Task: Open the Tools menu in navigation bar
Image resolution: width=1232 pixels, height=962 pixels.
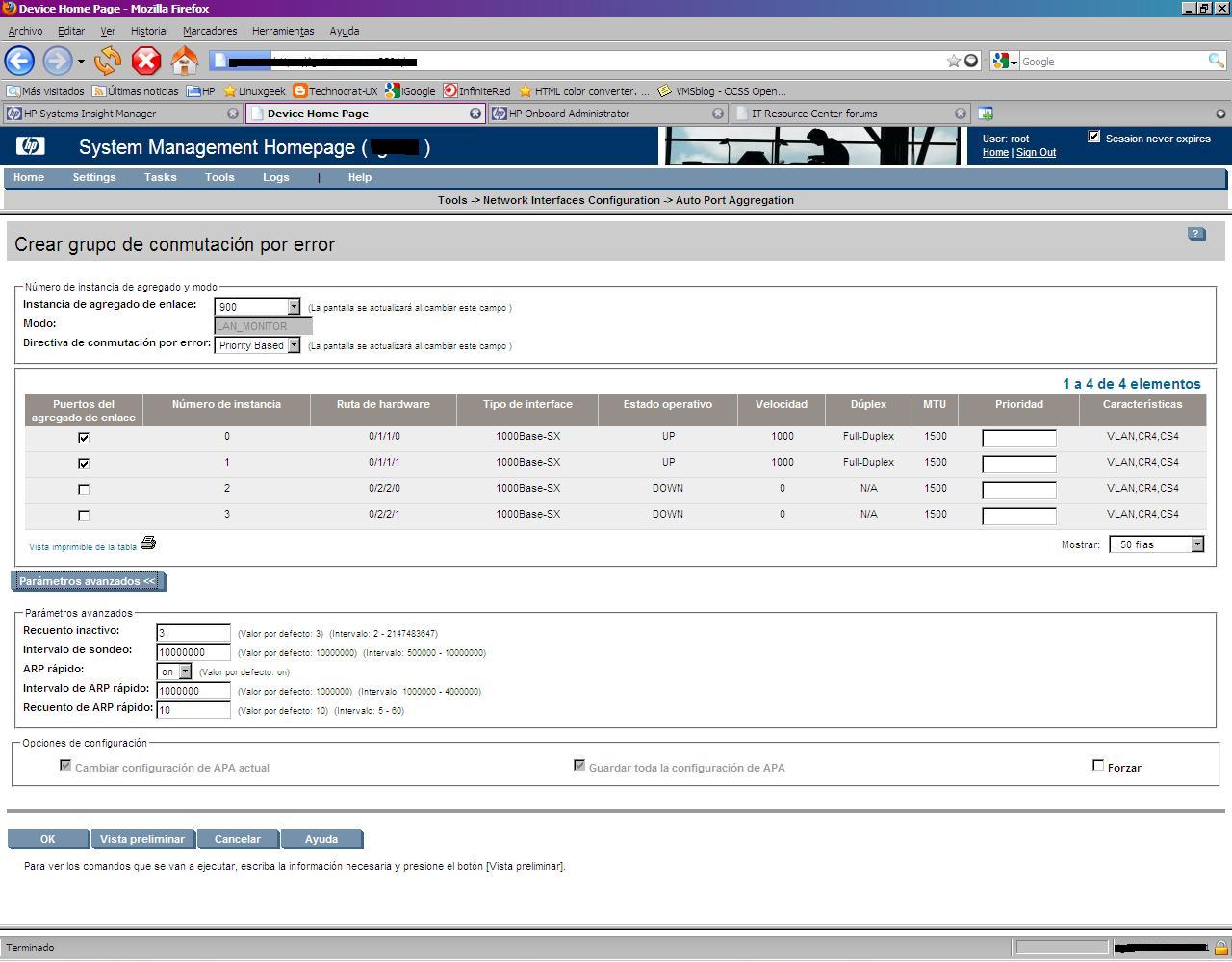Action: point(219,177)
